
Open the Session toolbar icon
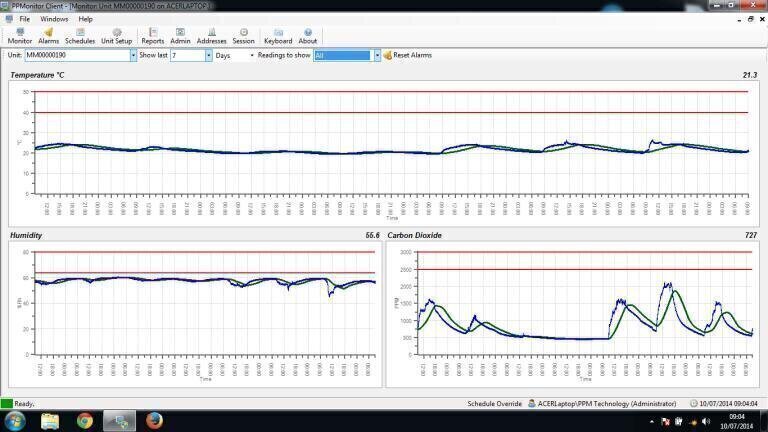click(243, 36)
